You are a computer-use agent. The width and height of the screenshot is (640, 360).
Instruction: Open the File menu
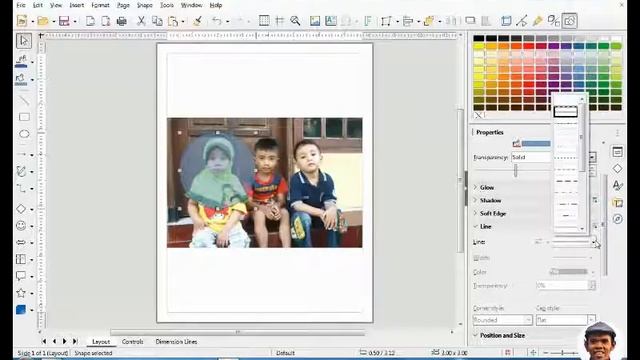point(20,5)
